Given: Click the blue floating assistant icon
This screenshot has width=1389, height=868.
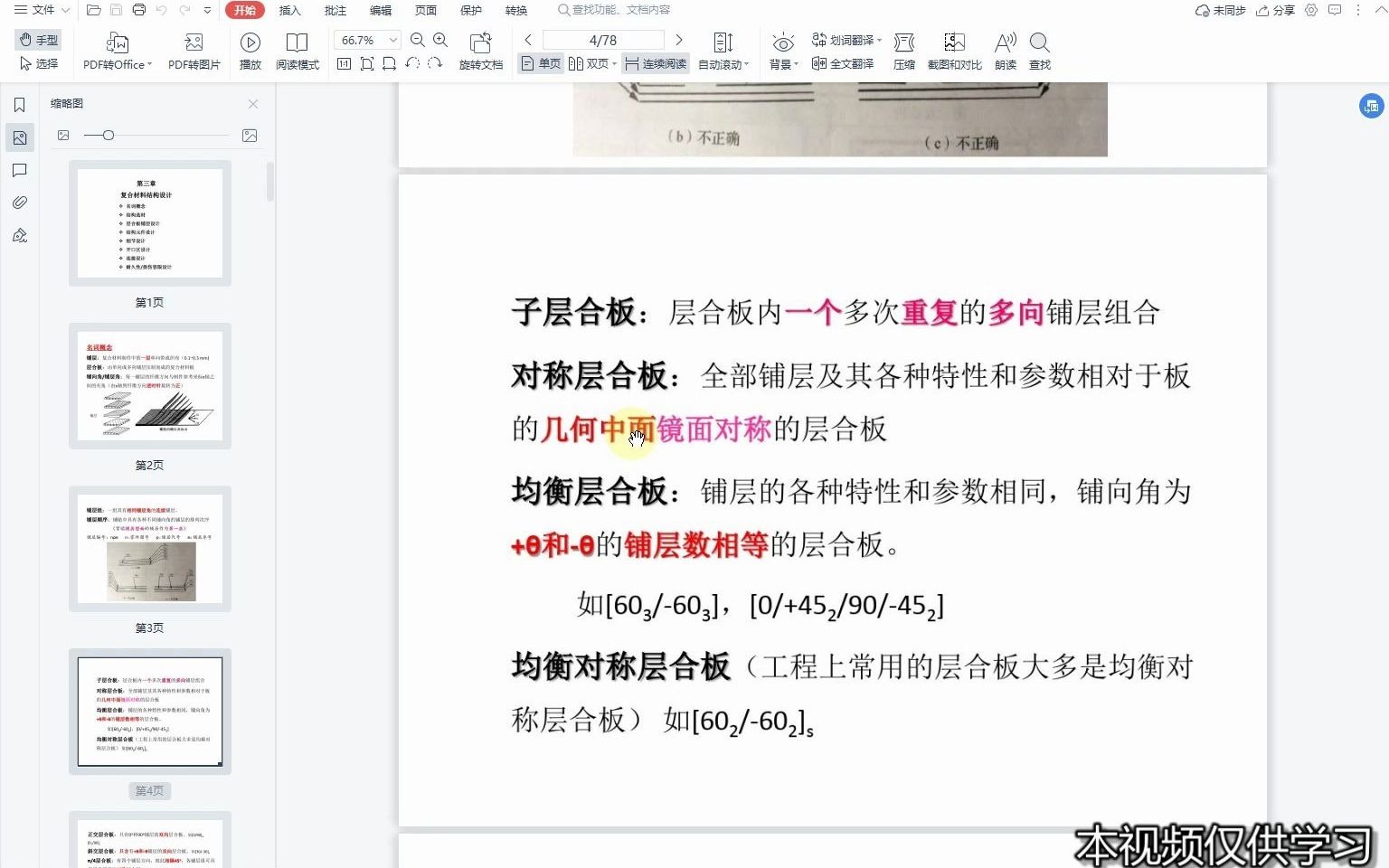Looking at the screenshot, I should tap(1371, 106).
